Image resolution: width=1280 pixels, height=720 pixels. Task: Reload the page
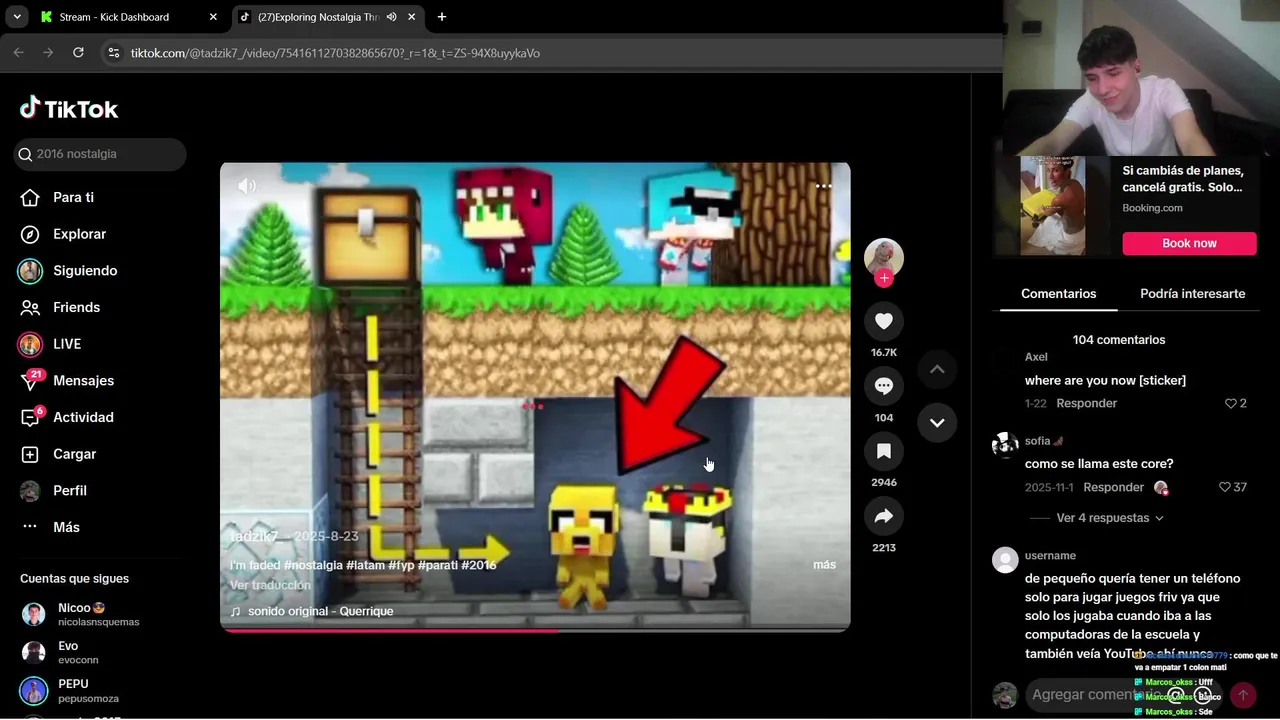[78, 53]
